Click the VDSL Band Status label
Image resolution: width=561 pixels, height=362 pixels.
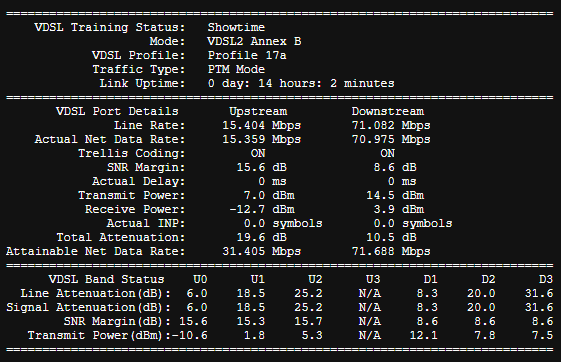(x=106, y=279)
